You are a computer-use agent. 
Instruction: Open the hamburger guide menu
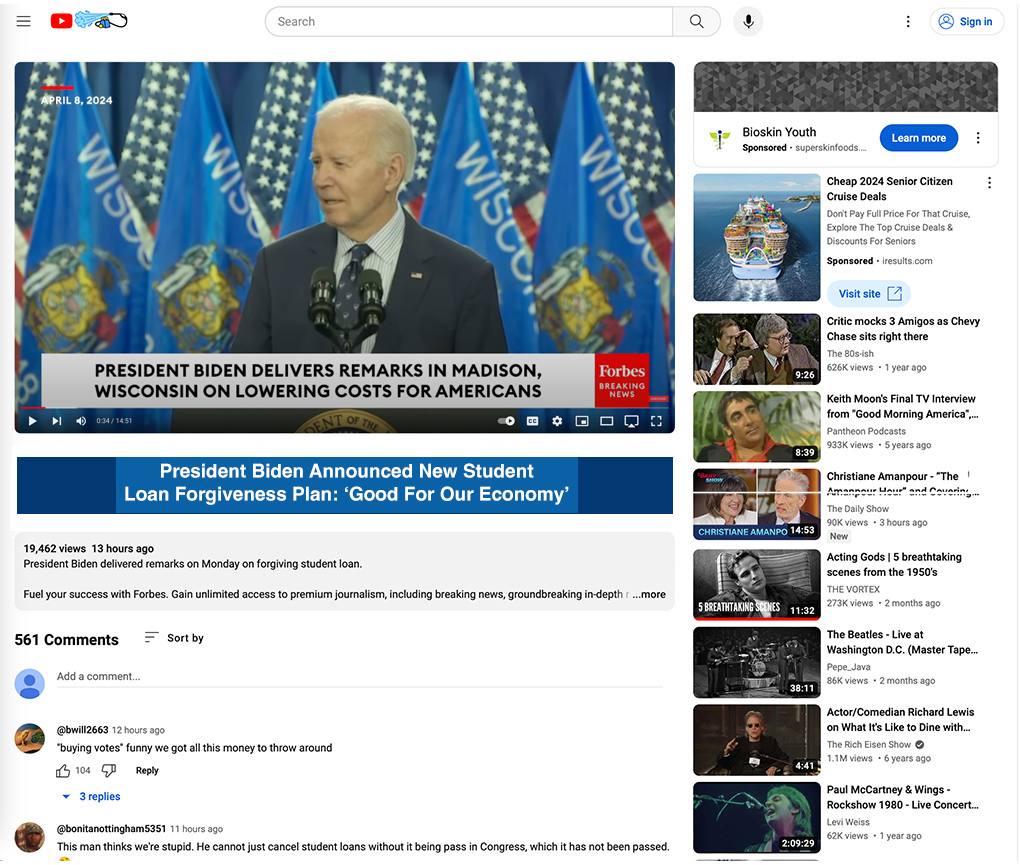[24, 21]
